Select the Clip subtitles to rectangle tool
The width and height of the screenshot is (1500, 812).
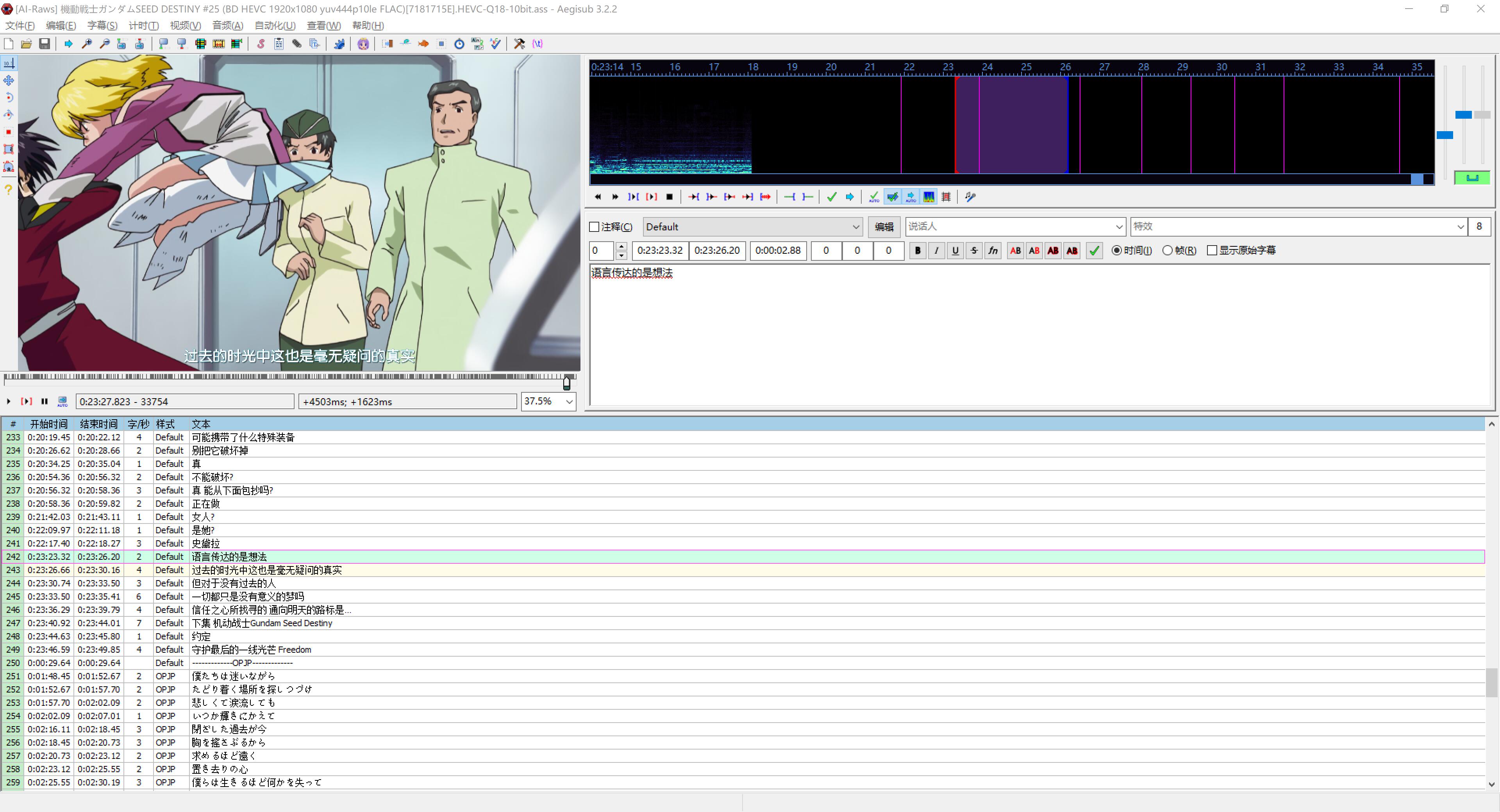pos(9,150)
